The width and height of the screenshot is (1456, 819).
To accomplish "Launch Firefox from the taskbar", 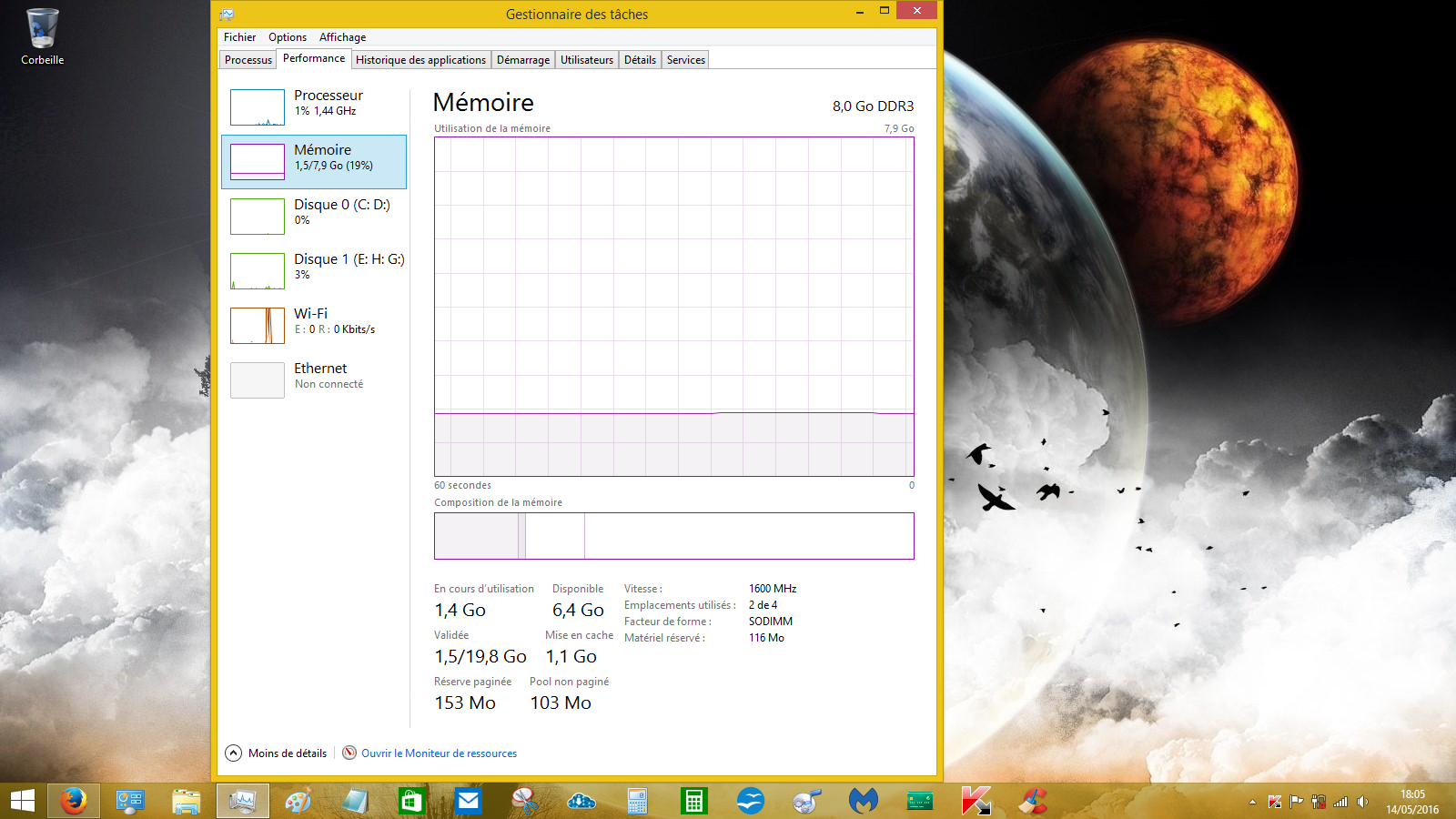I will (74, 801).
